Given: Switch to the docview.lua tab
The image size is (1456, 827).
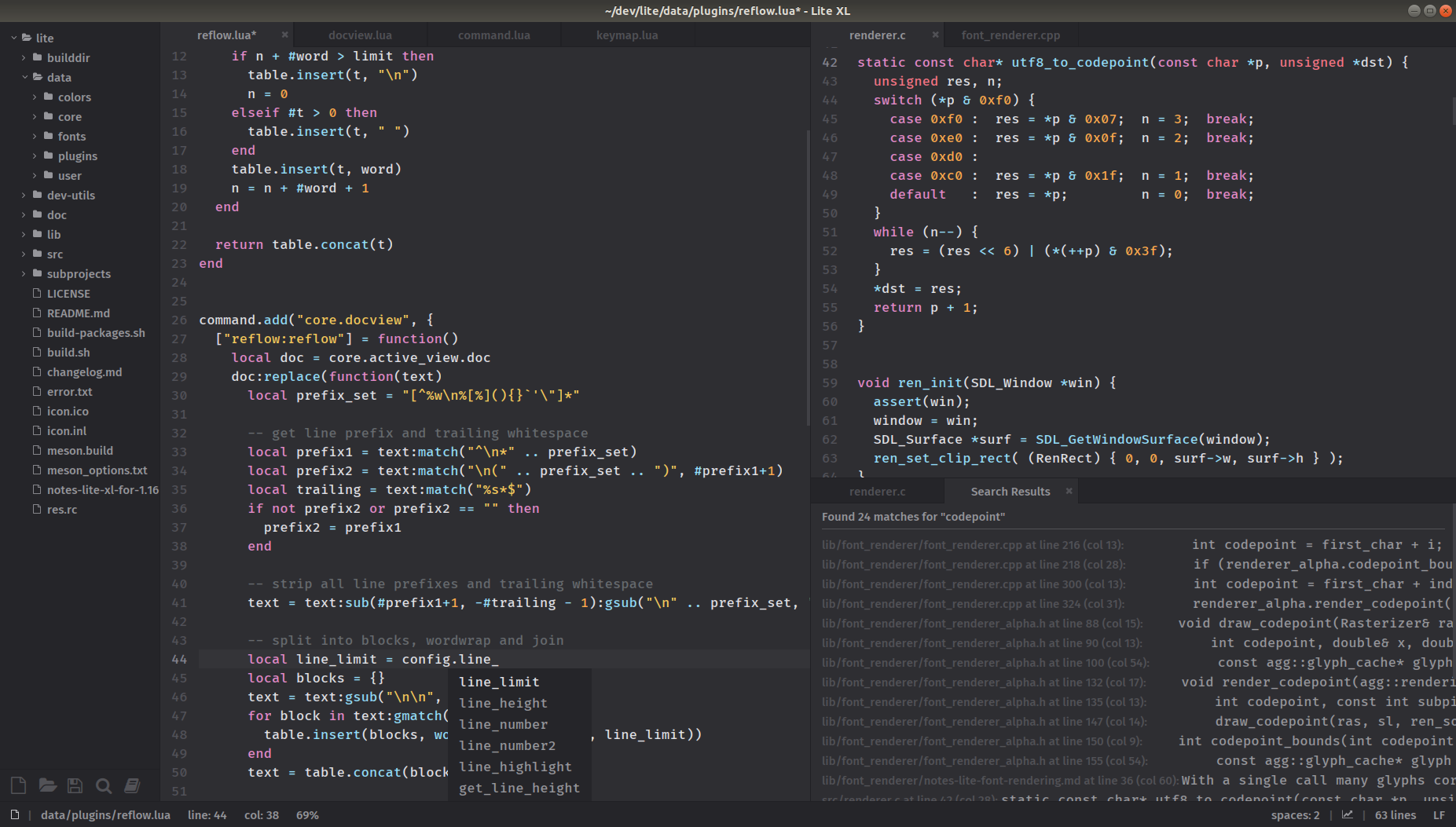Looking at the screenshot, I should (x=360, y=35).
